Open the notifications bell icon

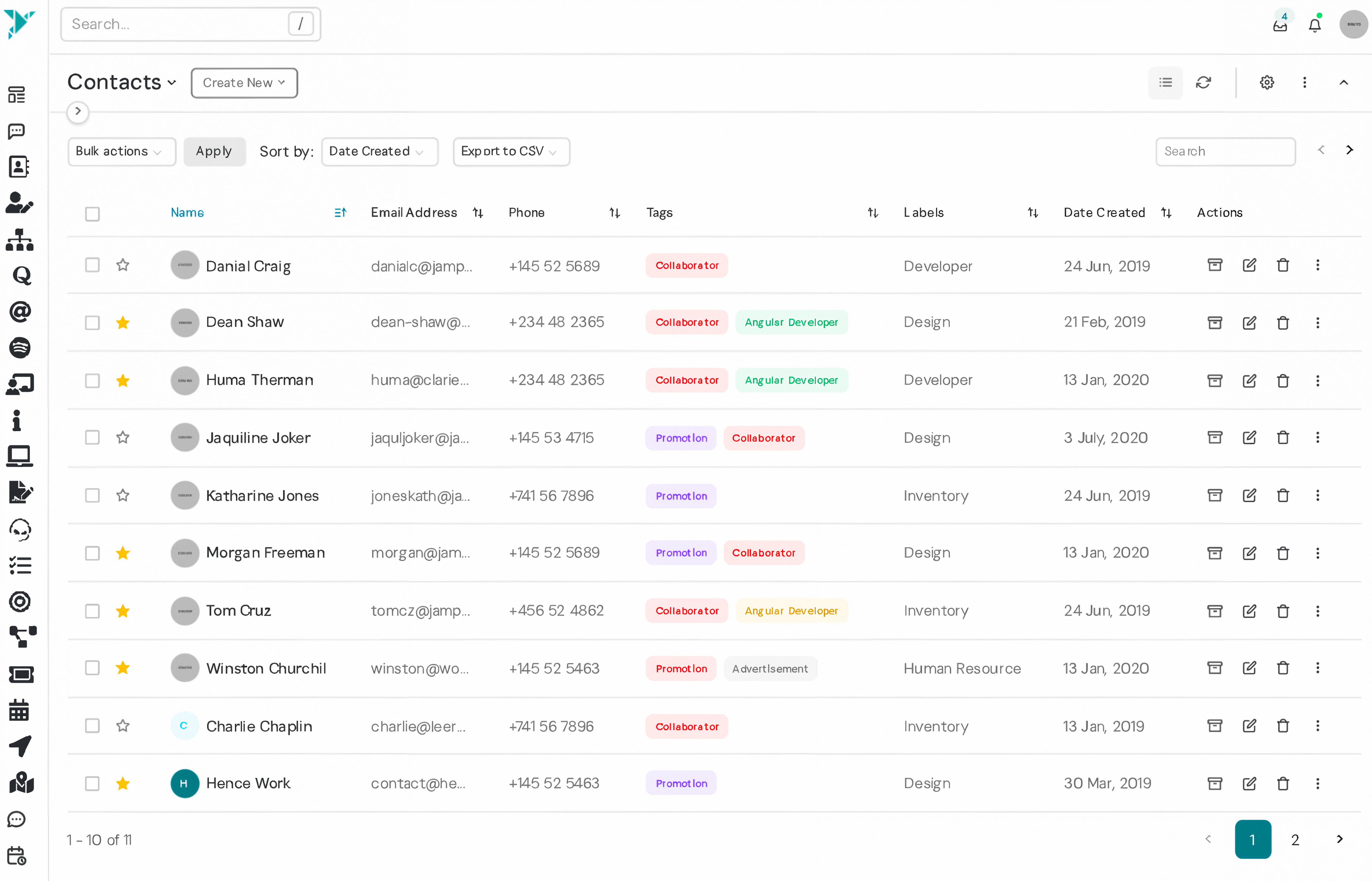[x=1315, y=25]
